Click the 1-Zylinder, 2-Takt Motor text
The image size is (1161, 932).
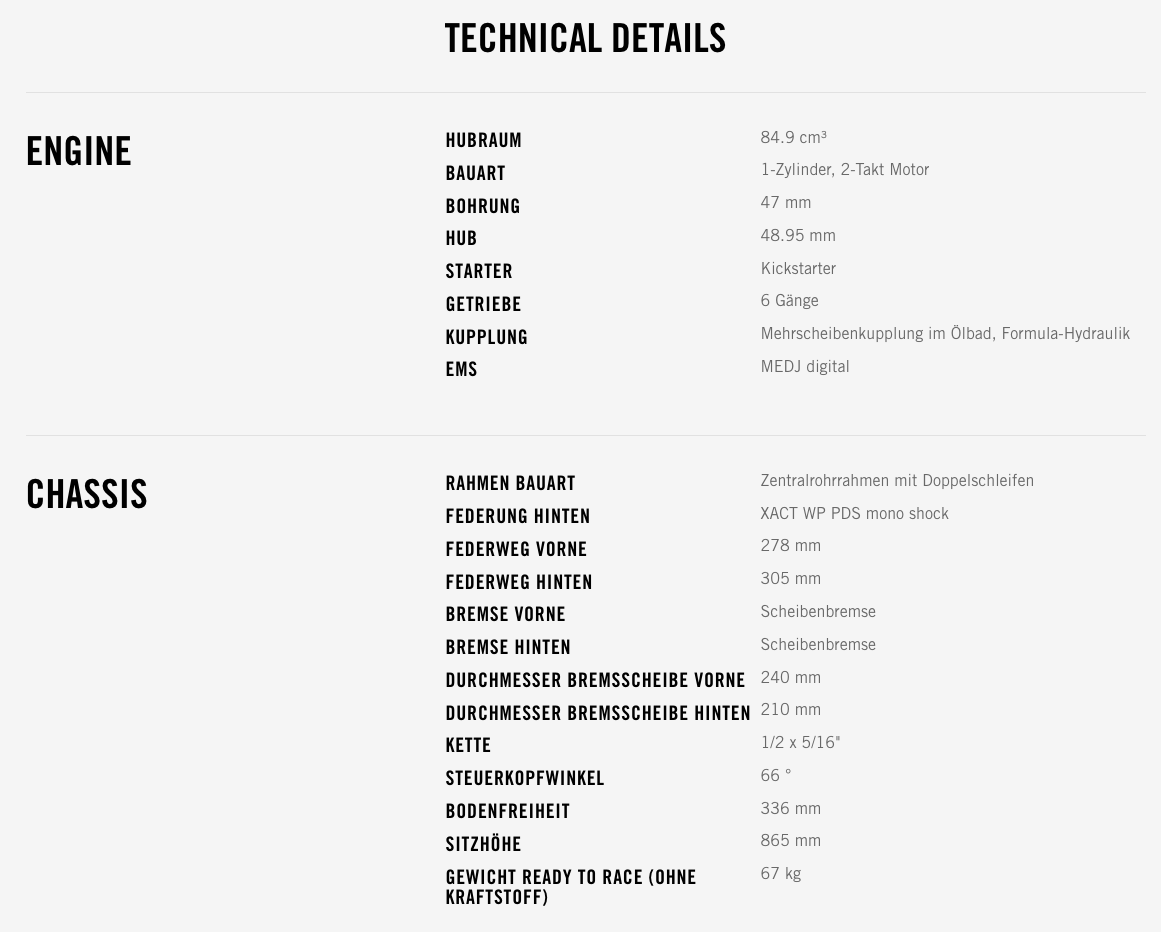click(844, 170)
